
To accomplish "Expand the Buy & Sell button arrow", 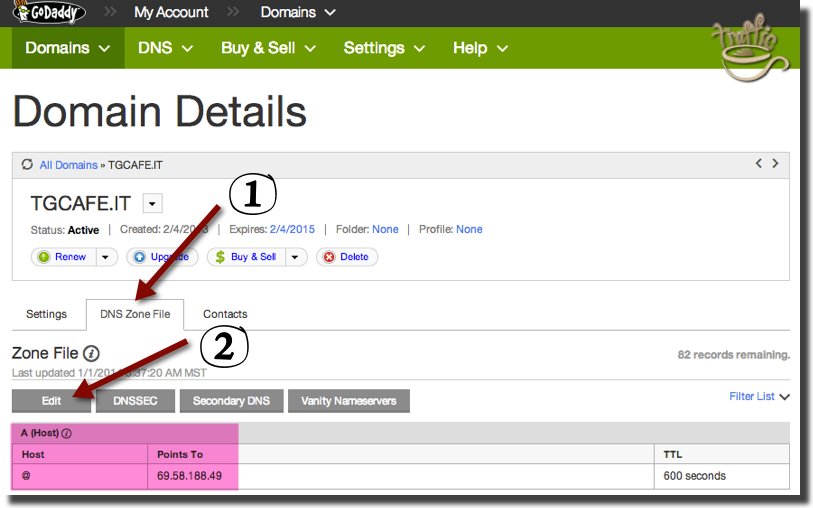I will (x=295, y=257).
